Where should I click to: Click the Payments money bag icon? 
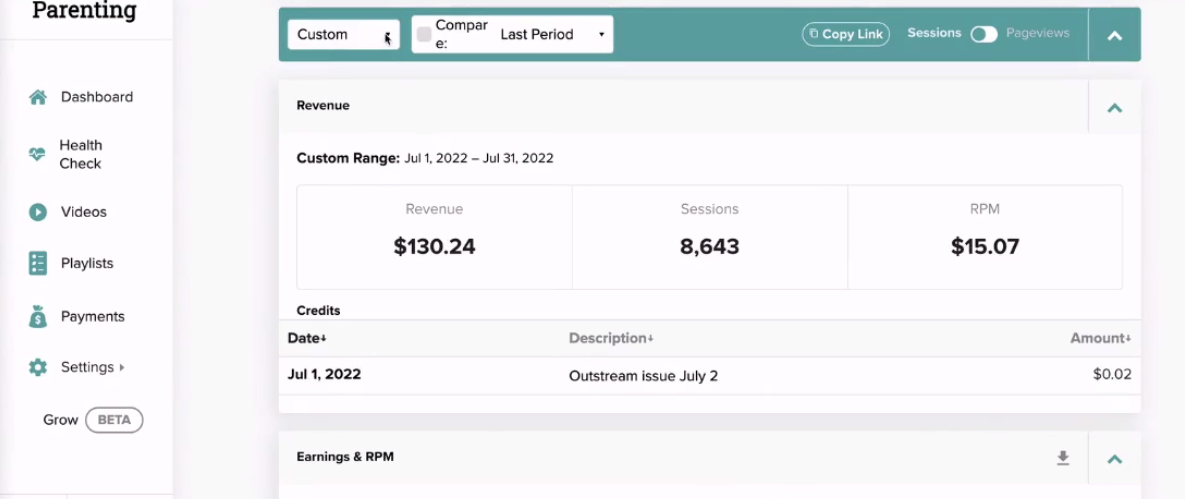click(38, 316)
